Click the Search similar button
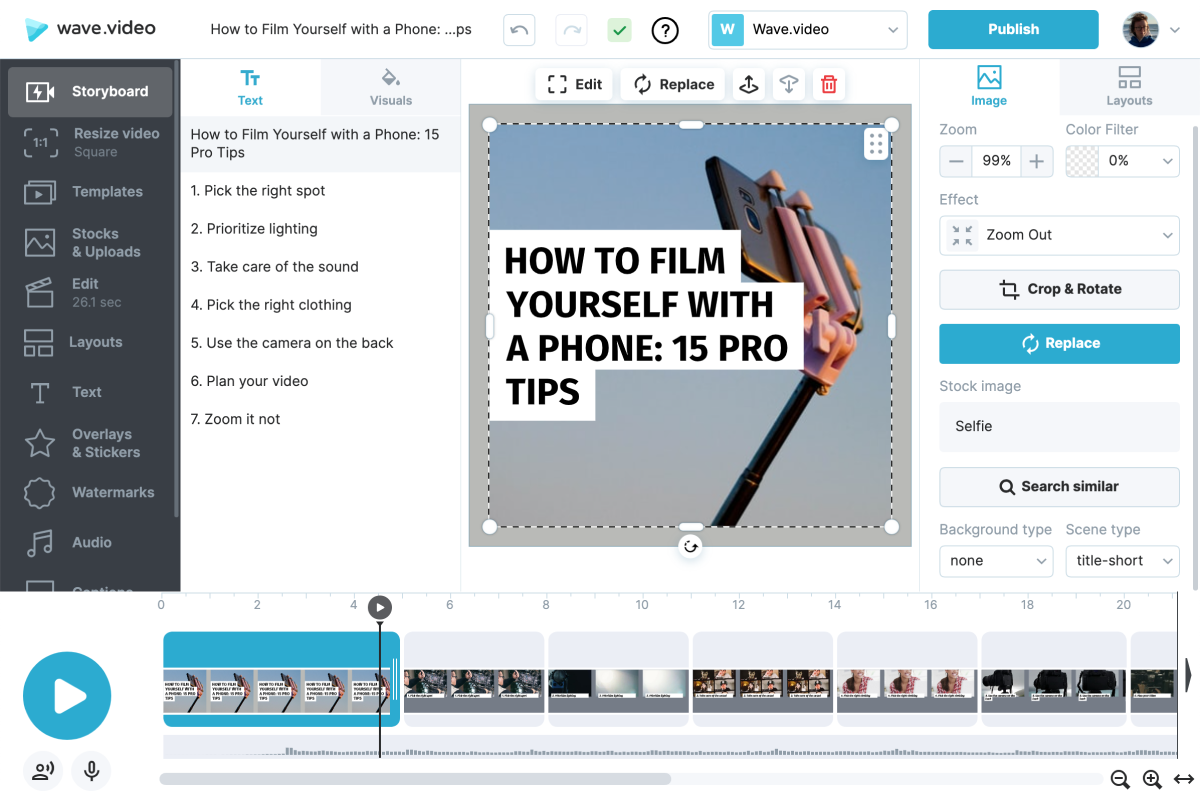Screen dimensions: 1200x800 pos(1059,486)
